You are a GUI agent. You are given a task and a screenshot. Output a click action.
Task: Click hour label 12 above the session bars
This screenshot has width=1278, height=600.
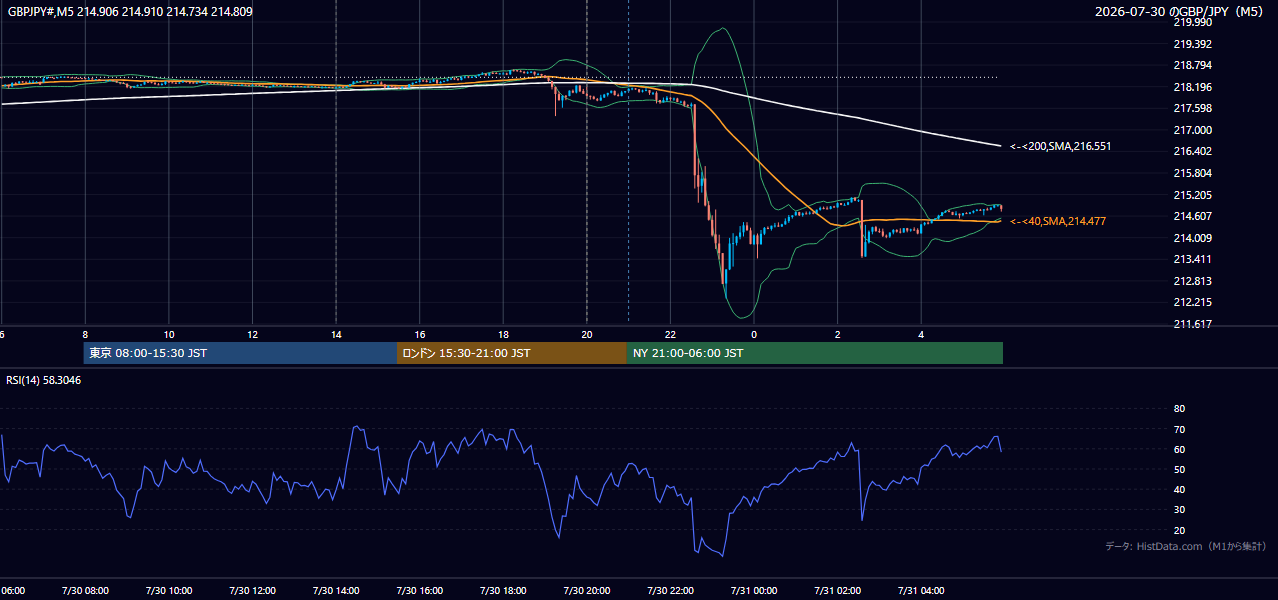coord(253,335)
